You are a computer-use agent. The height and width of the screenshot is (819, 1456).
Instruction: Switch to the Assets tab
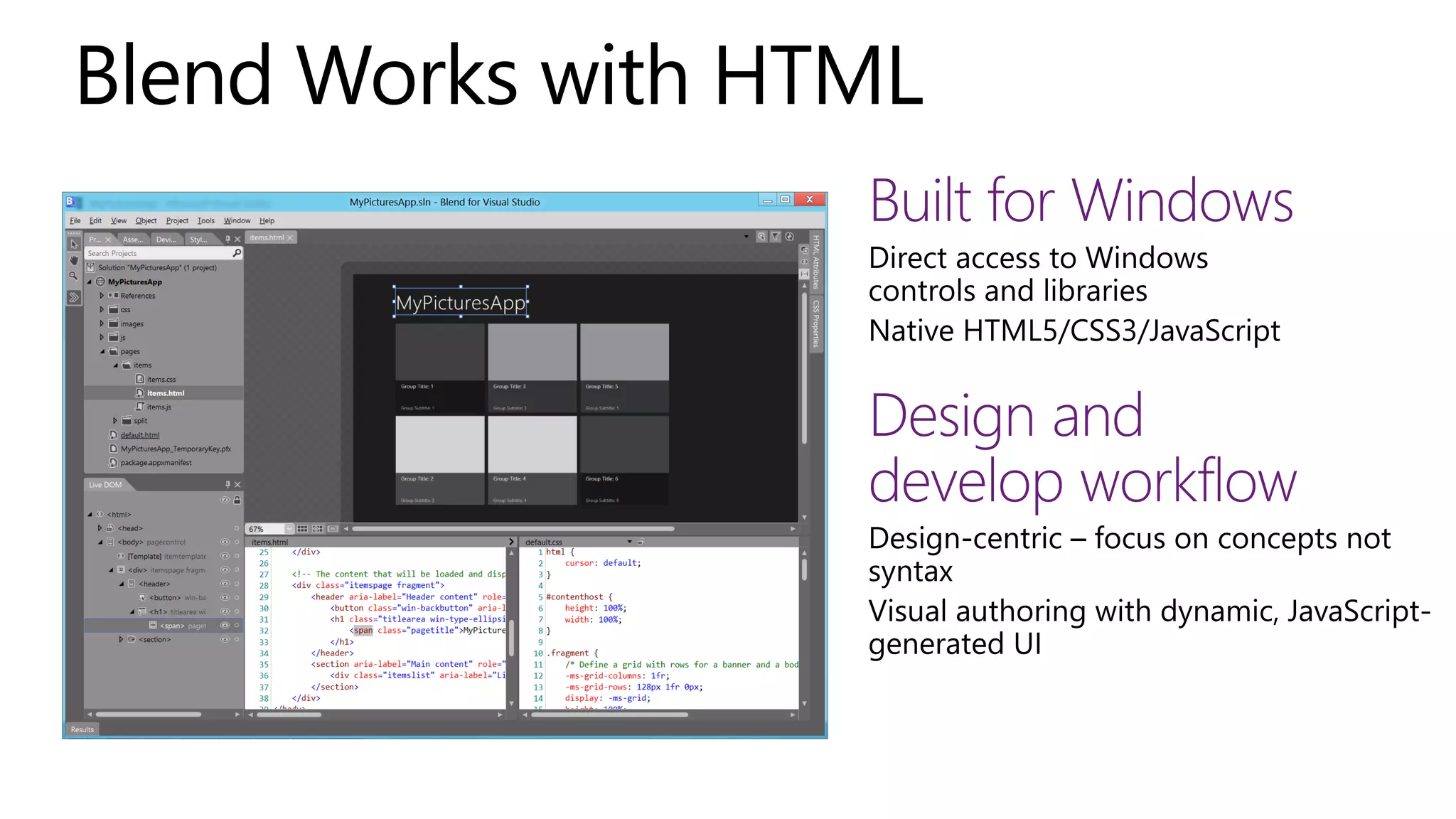pos(133,240)
